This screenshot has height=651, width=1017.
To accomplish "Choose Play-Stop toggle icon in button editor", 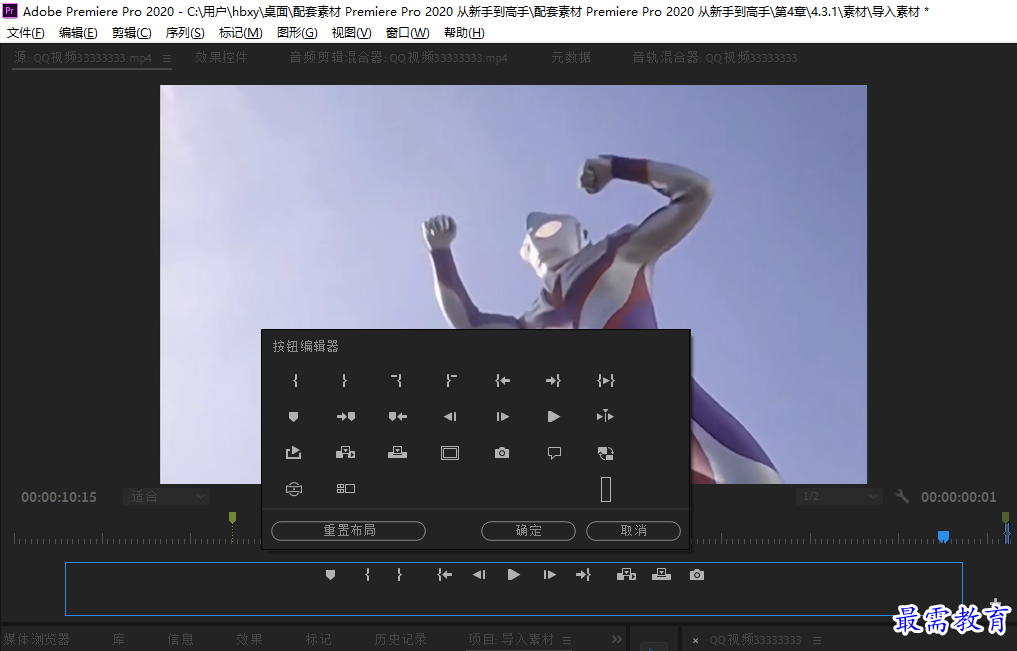I will [x=553, y=417].
